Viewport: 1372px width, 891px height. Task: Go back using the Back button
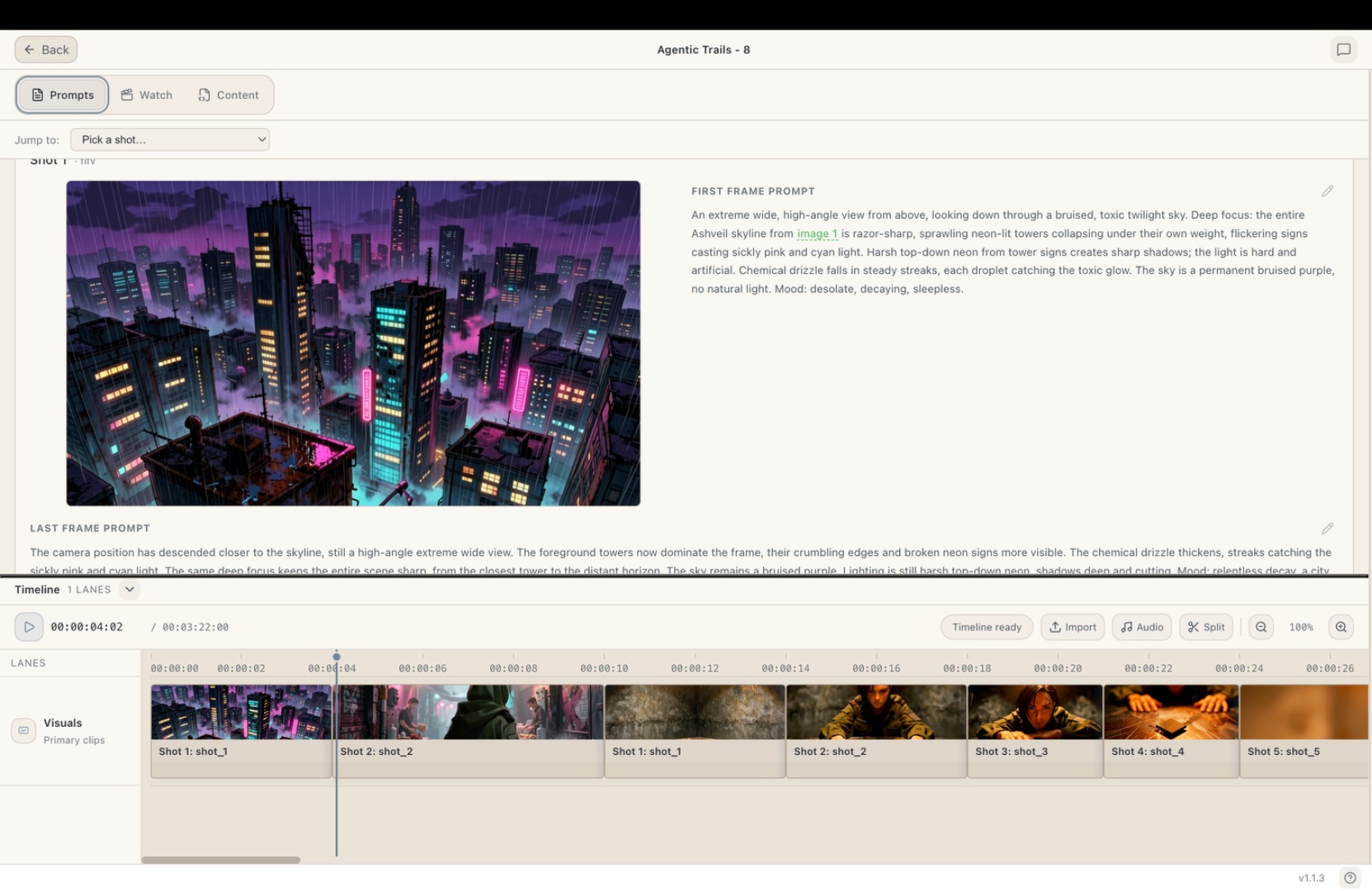coord(46,49)
